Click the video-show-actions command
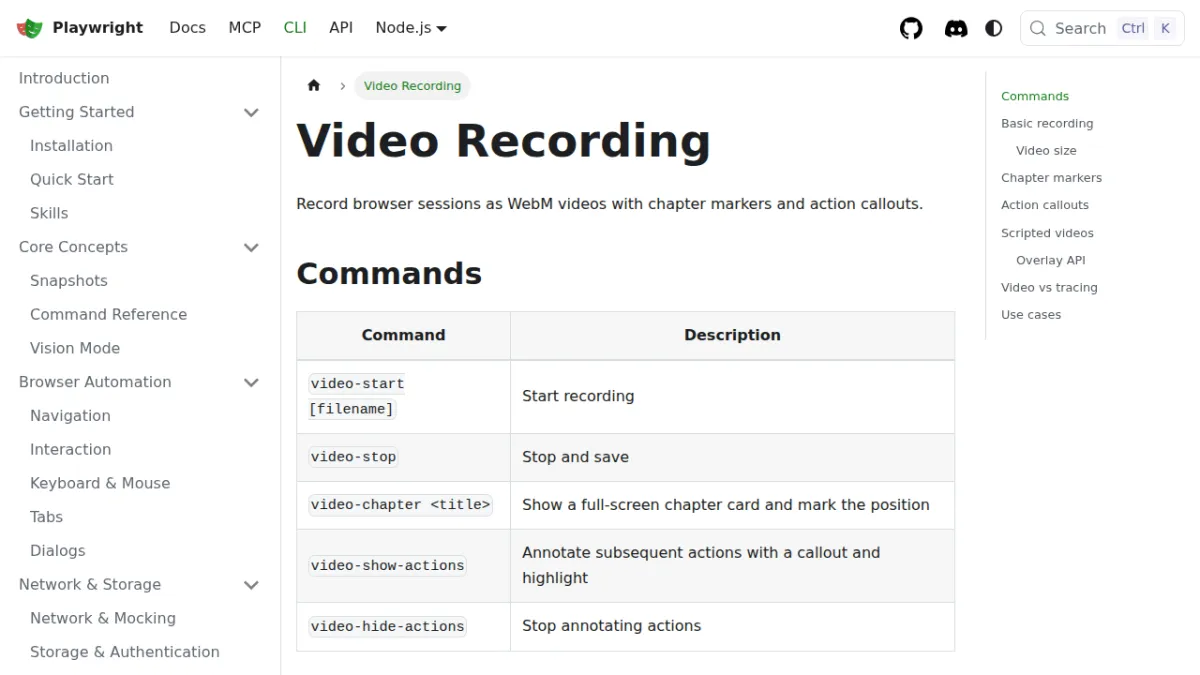The width and height of the screenshot is (1200, 675). coord(388,566)
